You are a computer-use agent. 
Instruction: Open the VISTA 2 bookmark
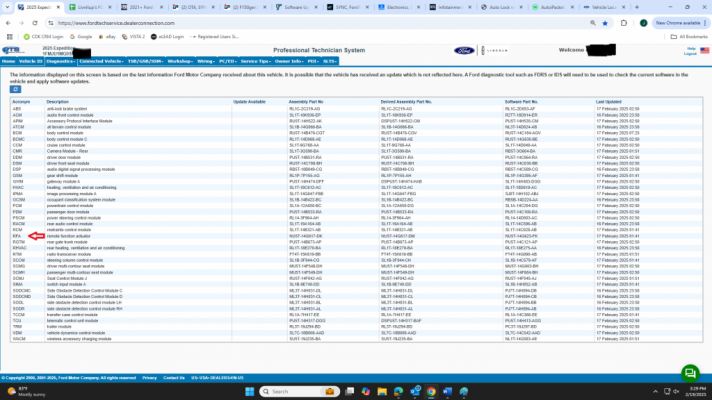pyautogui.click(x=133, y=37)
